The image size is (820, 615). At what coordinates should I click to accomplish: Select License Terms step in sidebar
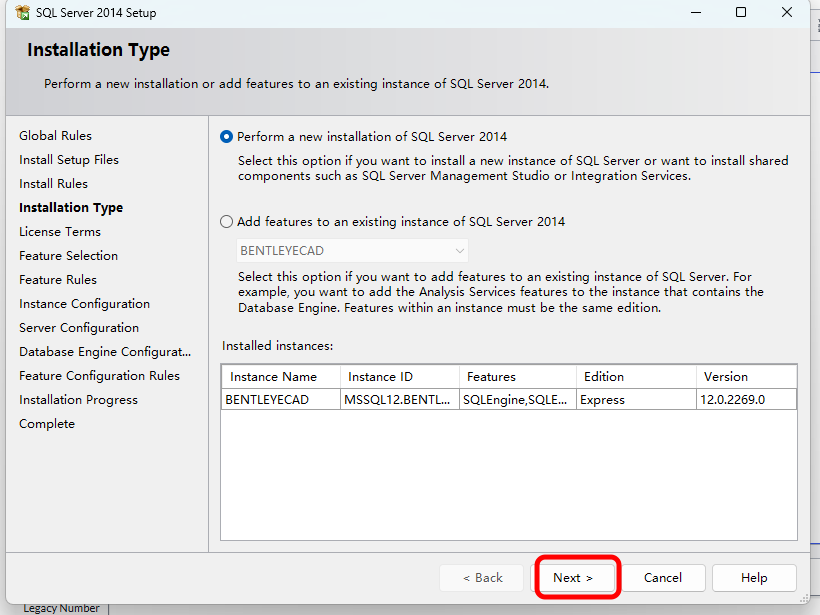pos(60,232)
